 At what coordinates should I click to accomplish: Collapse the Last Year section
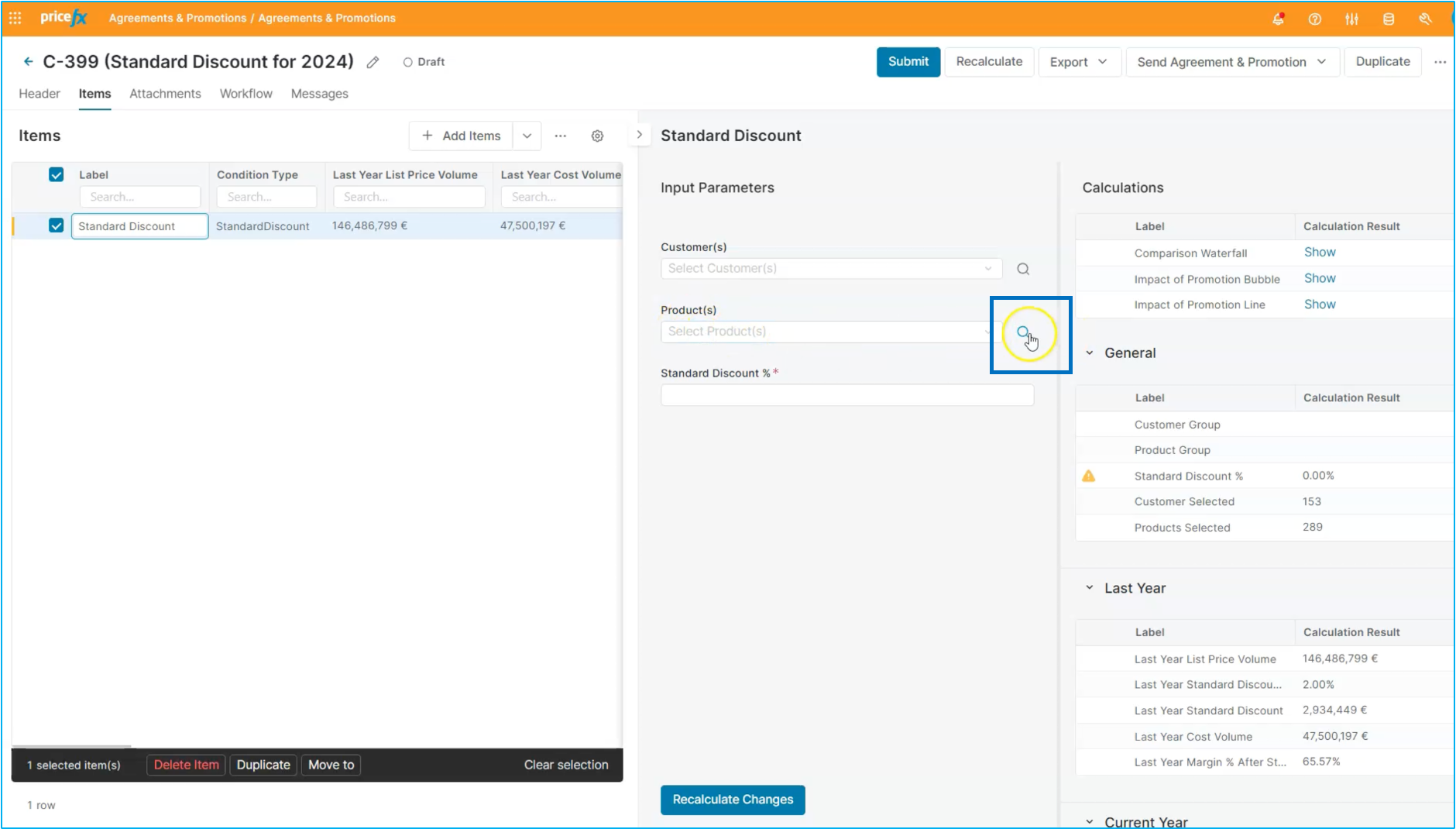click(x=1089, y=588)
